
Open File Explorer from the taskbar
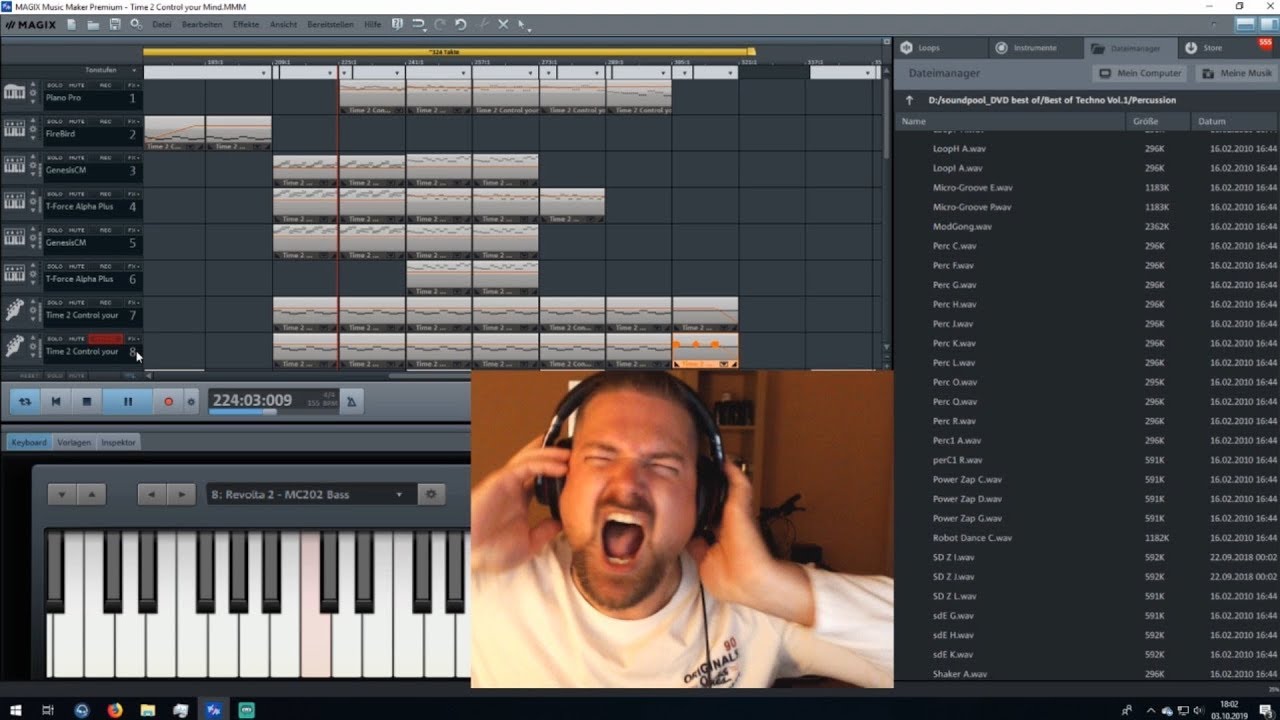148,710
